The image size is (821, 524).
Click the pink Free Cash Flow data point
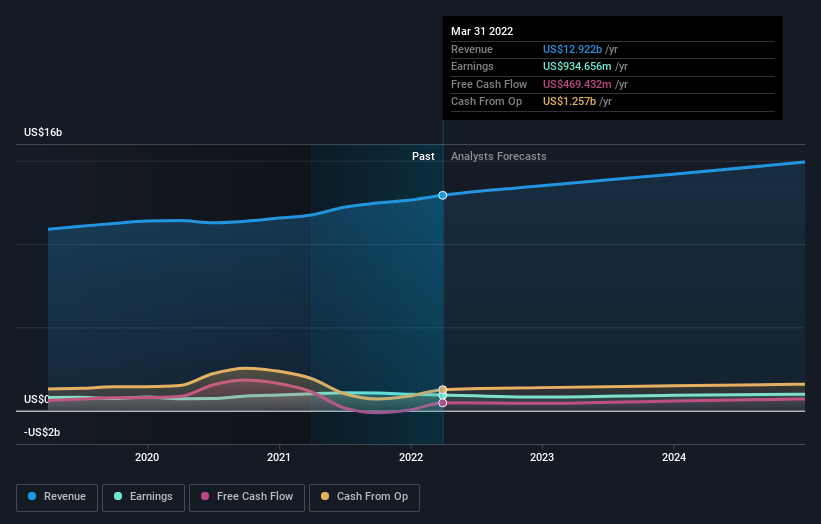click(442, 403)
